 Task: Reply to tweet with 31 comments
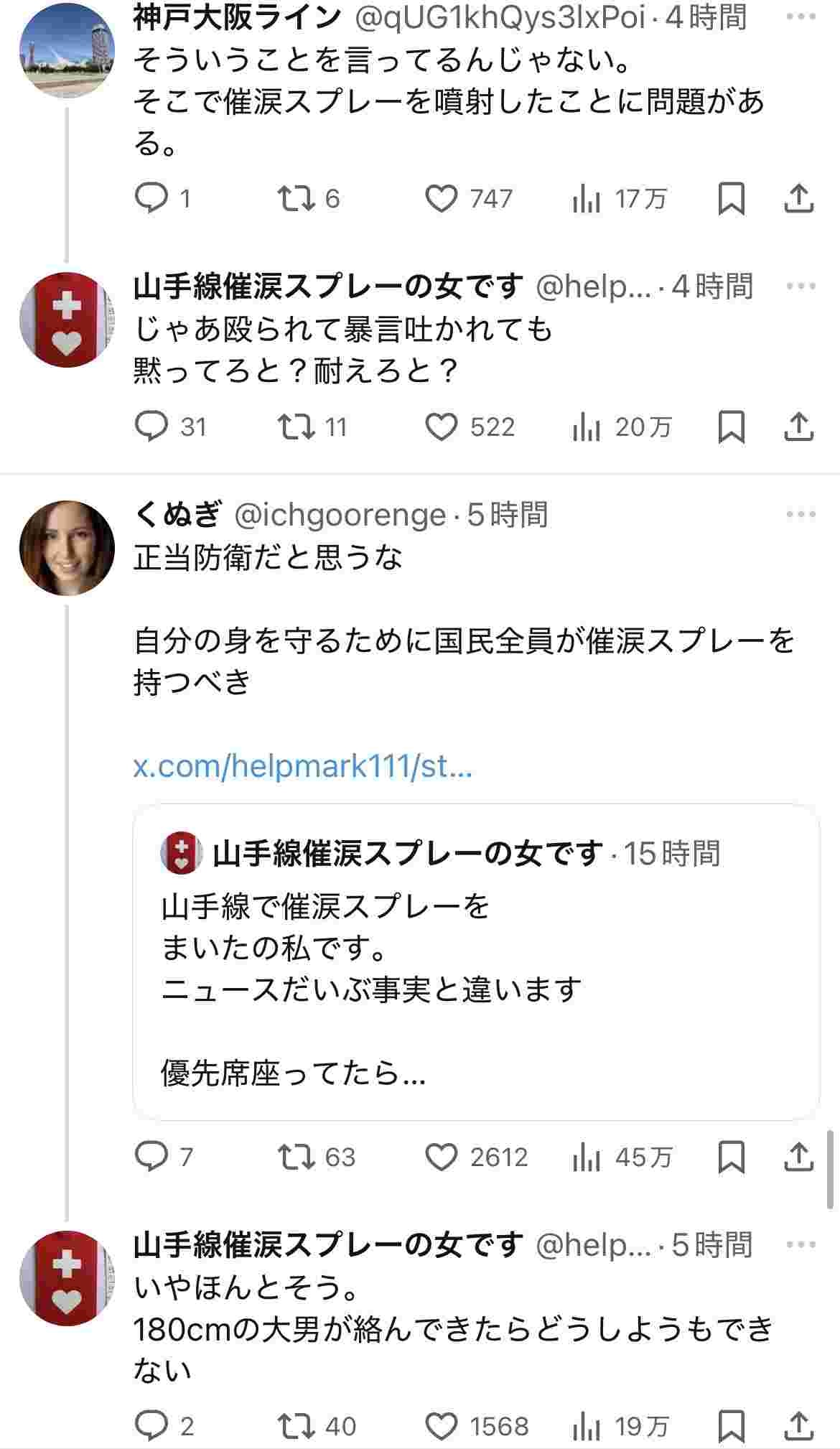151,427
